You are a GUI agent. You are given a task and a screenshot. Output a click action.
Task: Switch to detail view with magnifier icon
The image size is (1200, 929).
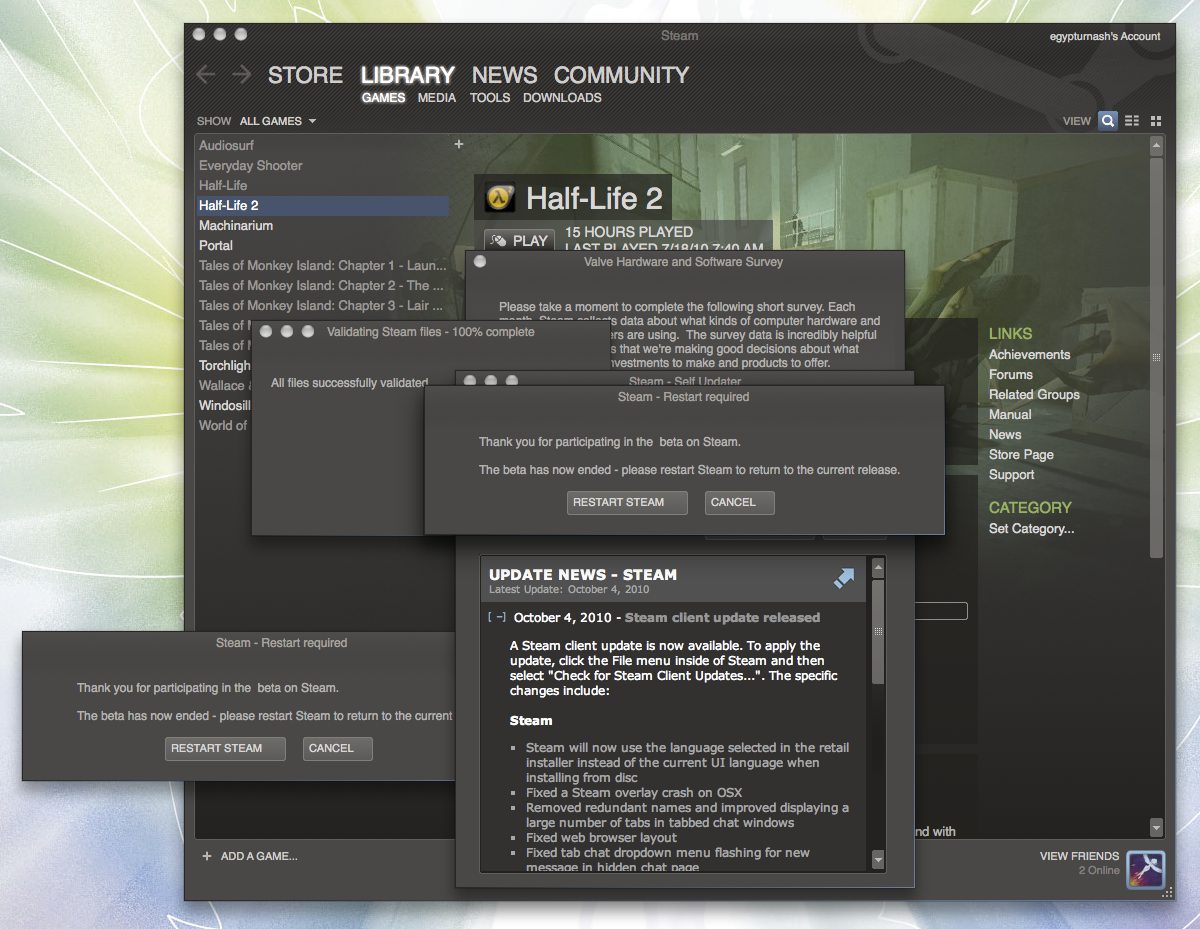click(1107, 121)
